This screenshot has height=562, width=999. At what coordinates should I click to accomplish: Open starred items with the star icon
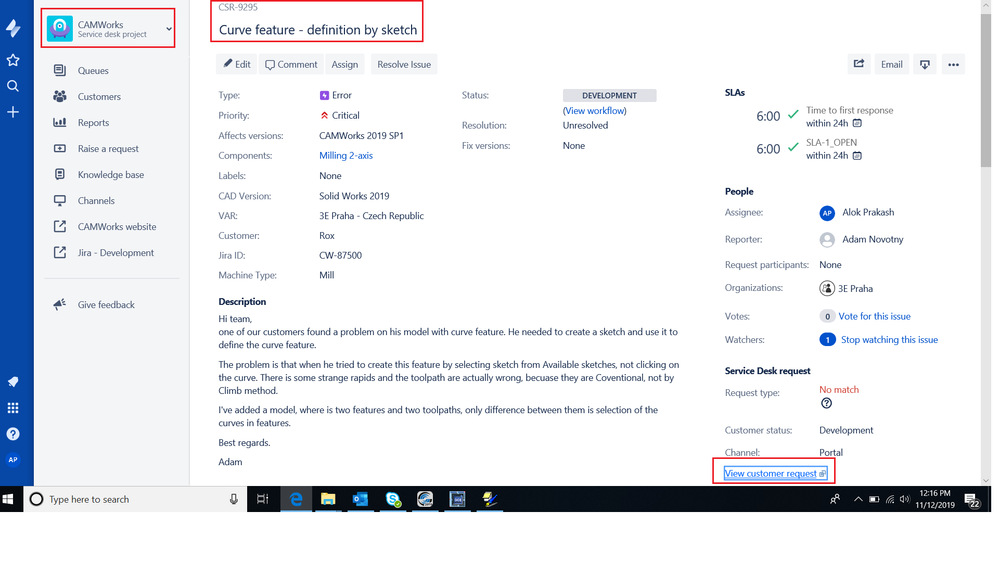[13, 60]
